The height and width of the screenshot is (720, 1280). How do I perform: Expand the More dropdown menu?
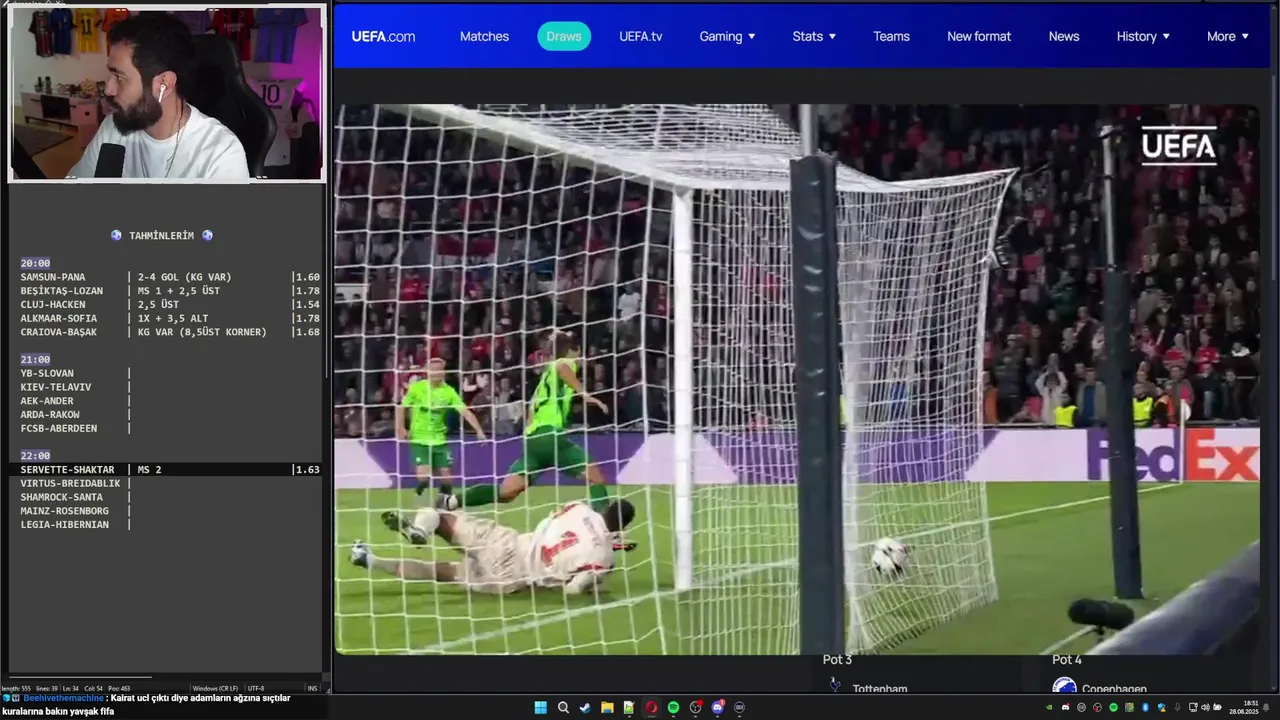(1228, 36)
